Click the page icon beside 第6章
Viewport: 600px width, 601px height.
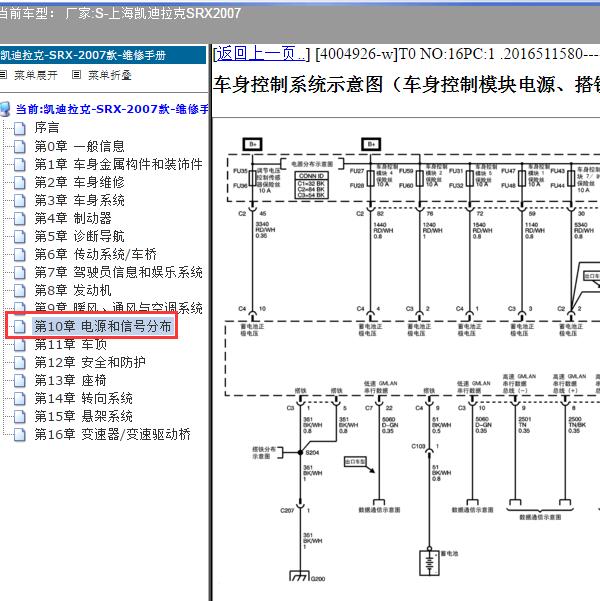point(20,255)
